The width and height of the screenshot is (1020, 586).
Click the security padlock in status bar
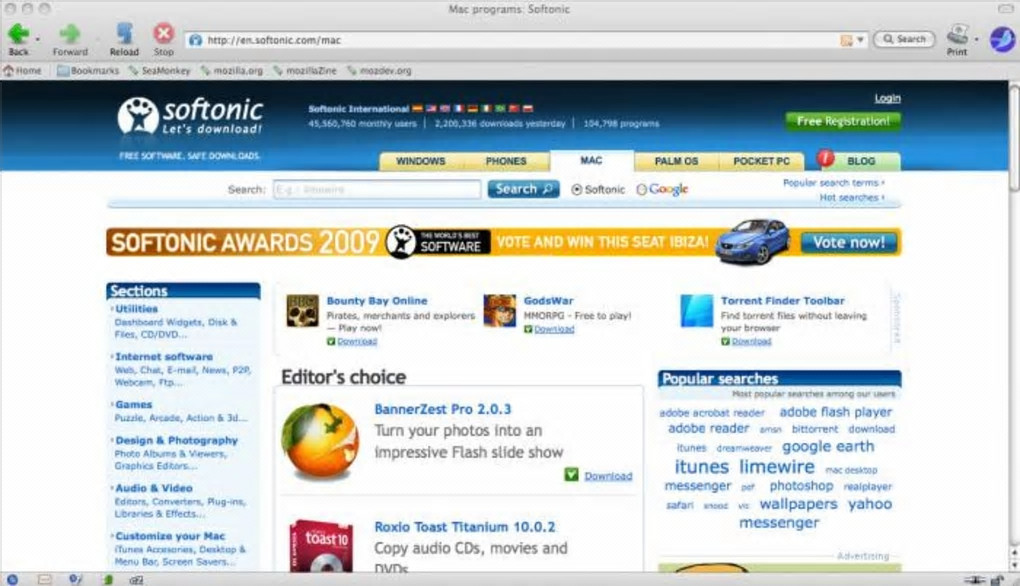(x=997, y=579)
